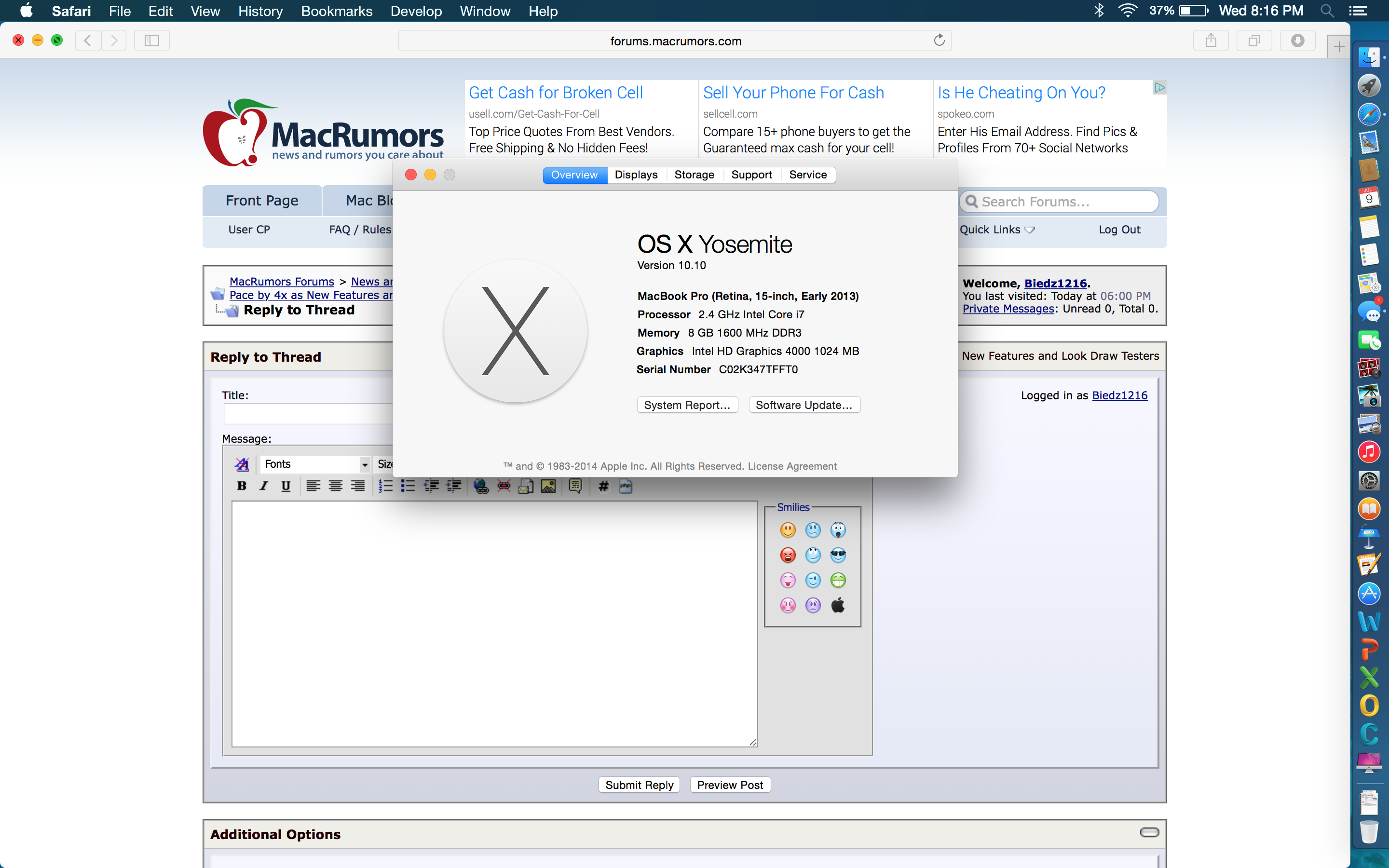Click the remove text formatting icon
The height and width of the screenshot is (868, 1389).
click(242, 464)
